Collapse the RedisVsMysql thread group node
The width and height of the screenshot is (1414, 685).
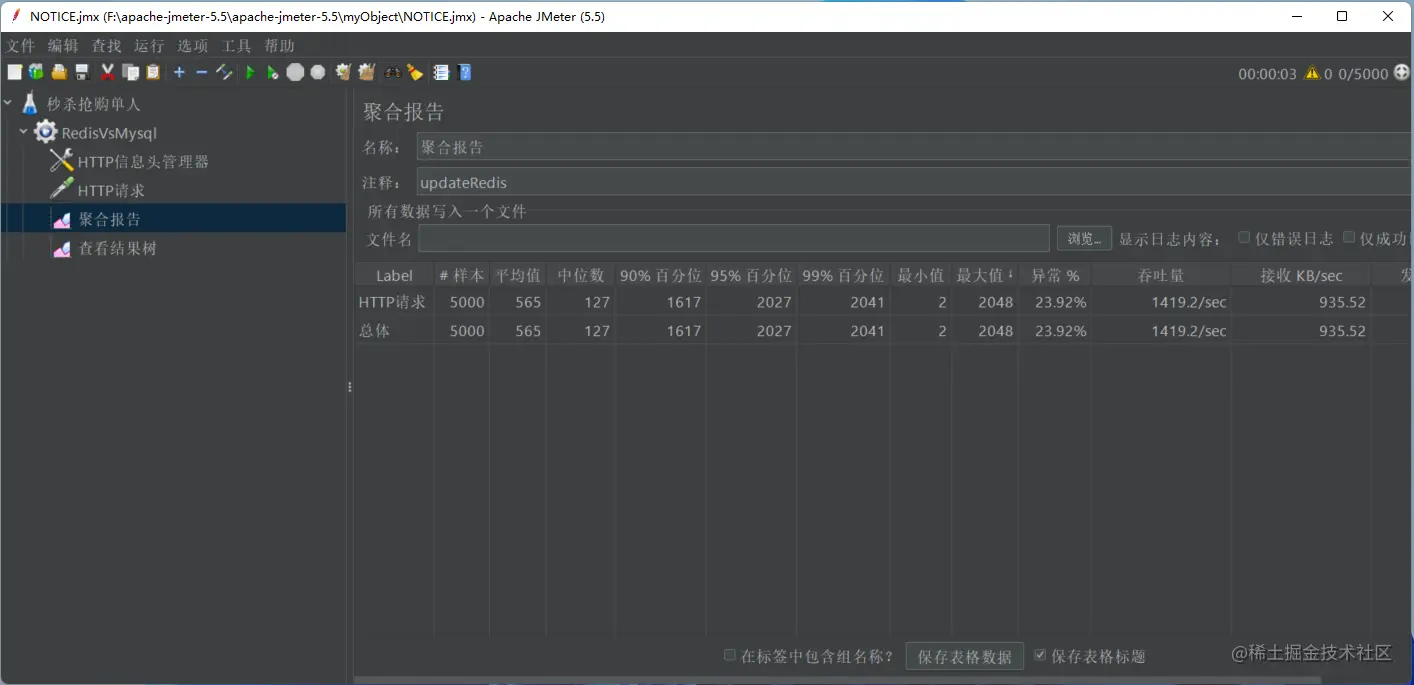(23, 132)
